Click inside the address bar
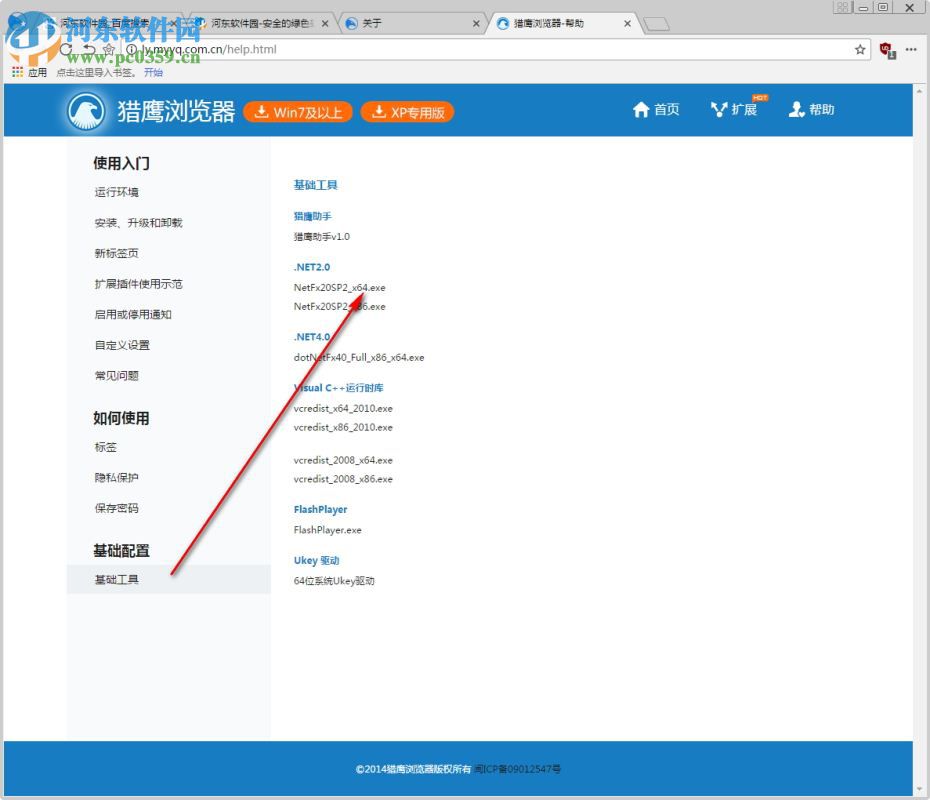The height and width of the screenshot is (800, 930). (400, 49)
